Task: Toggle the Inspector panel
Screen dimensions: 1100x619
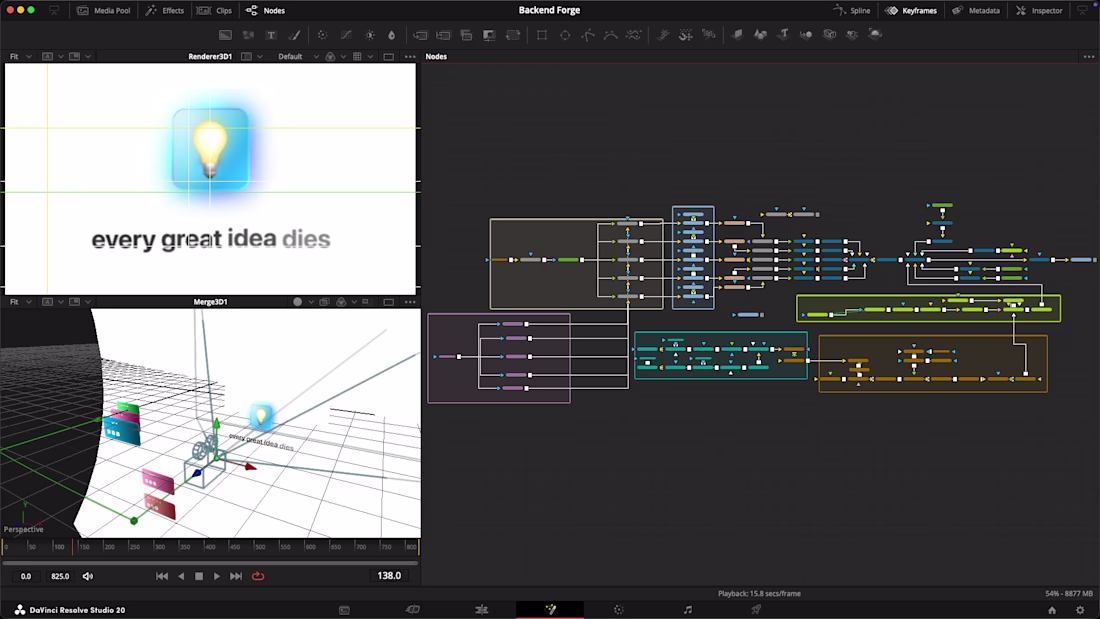Action: 1039,11
